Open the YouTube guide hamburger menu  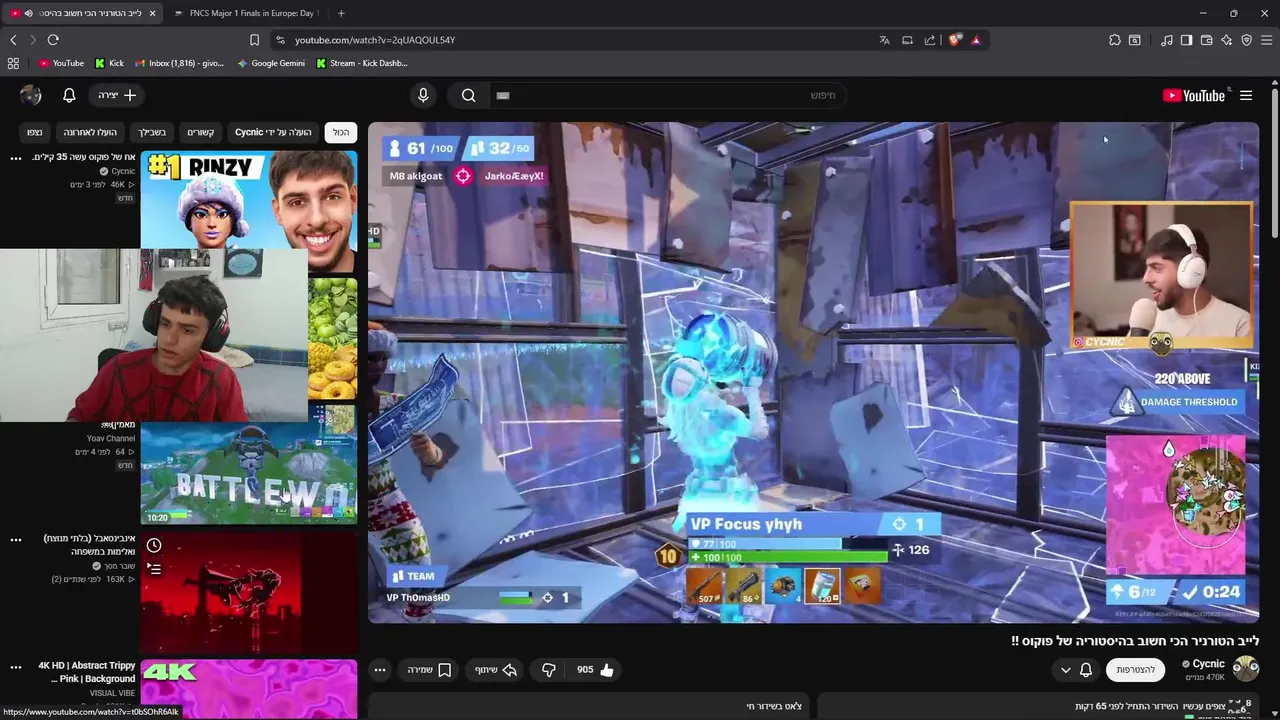(x=1246, y=95)
